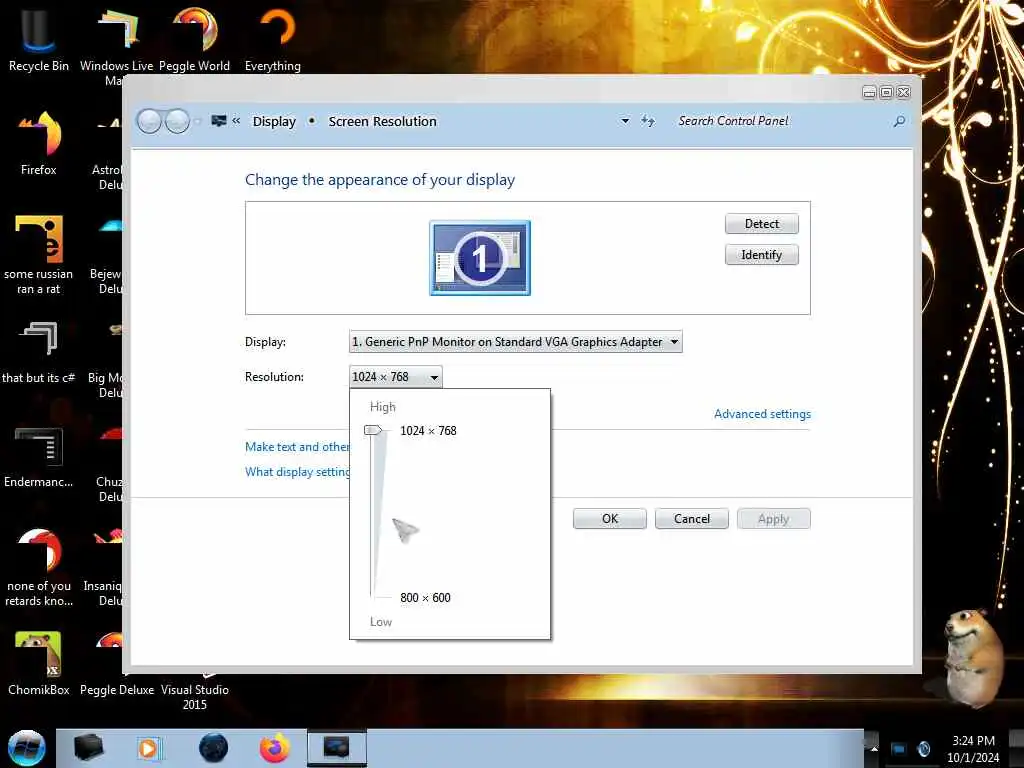Expand the address bar history dropdown

click(625, 121)
